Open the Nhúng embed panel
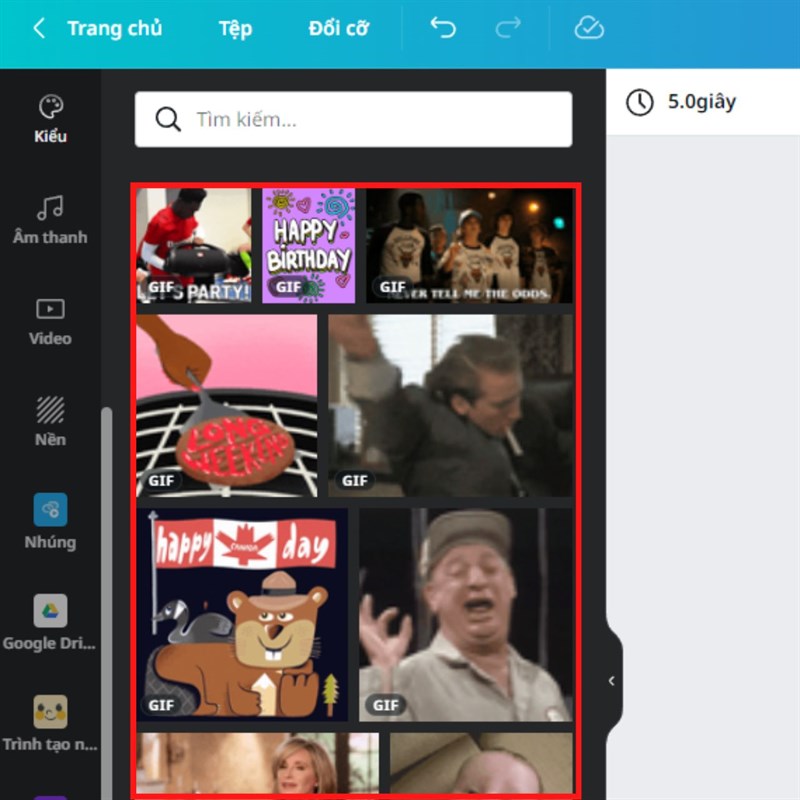800x800 pixels. coord(50,520)
